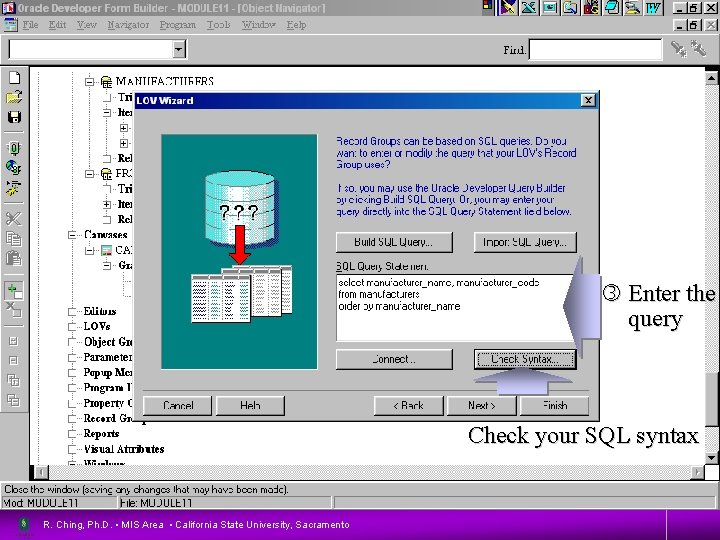
Task: Click the Paste clipboard icon
Action: click(x=14, y=258)
